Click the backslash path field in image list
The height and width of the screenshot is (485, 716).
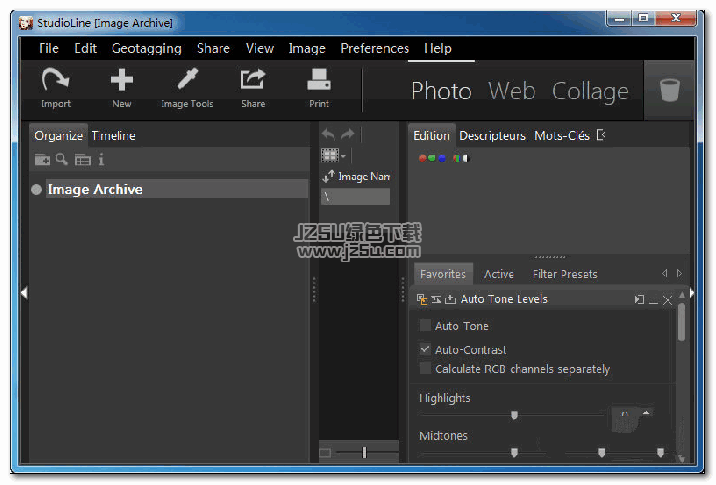click(x=355, y=196)
